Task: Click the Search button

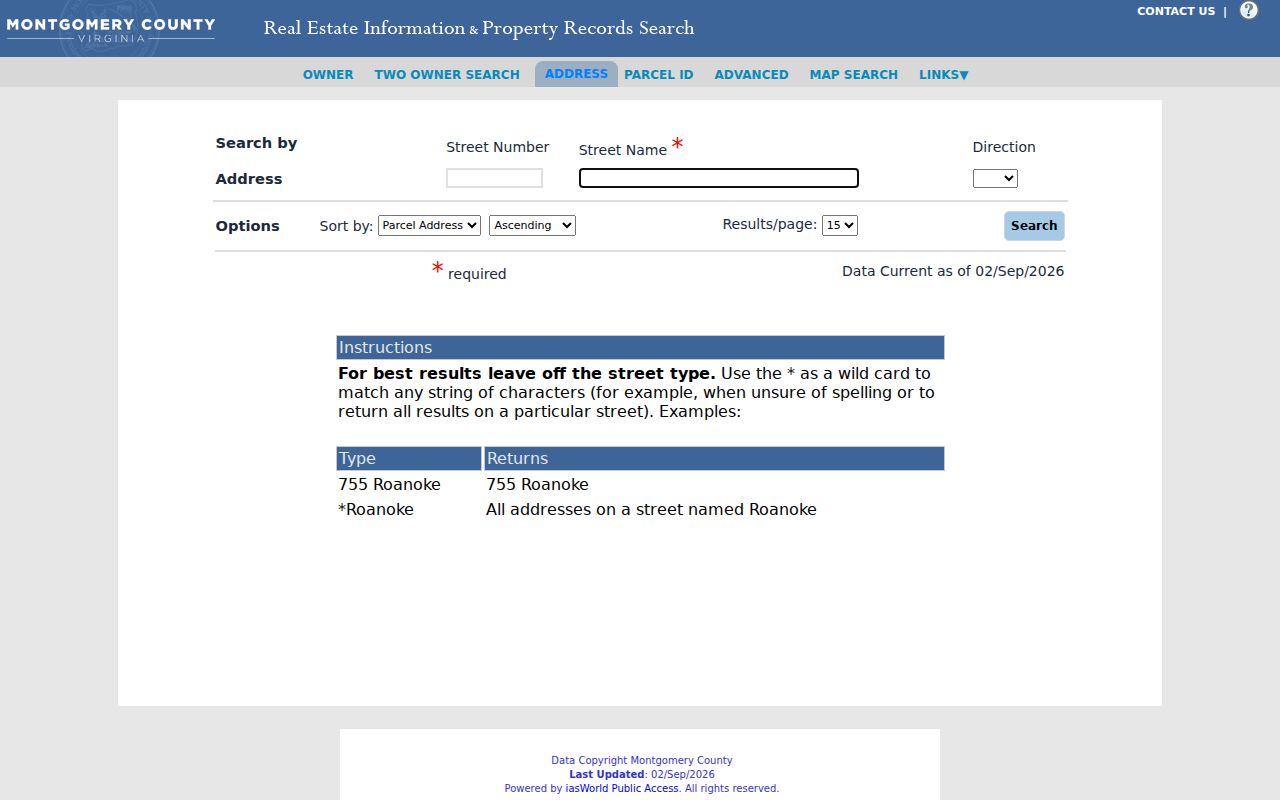Action: [1034, 226]
